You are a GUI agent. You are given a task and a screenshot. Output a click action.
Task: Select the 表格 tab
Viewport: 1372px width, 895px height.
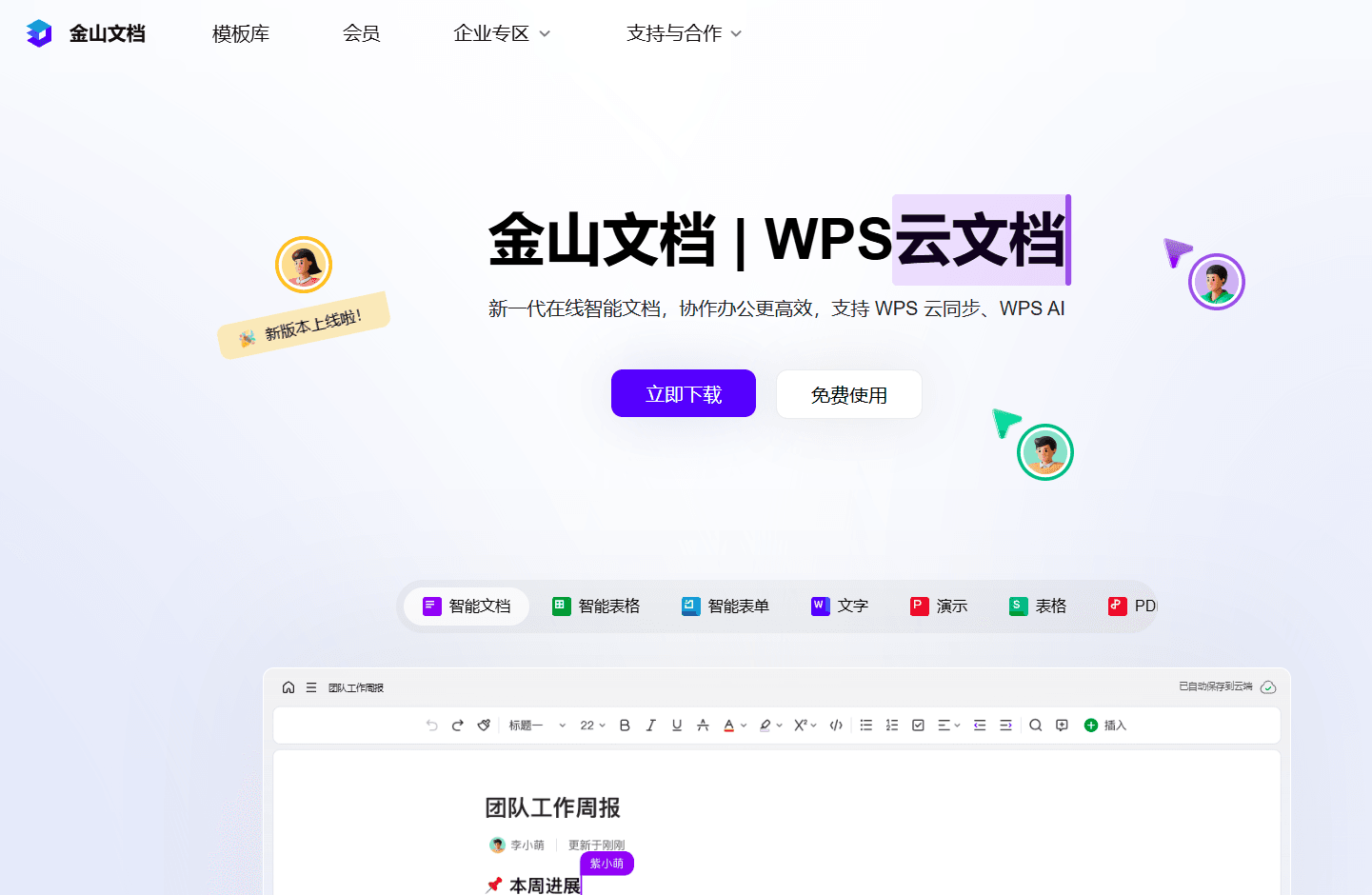coord(1038,607)
